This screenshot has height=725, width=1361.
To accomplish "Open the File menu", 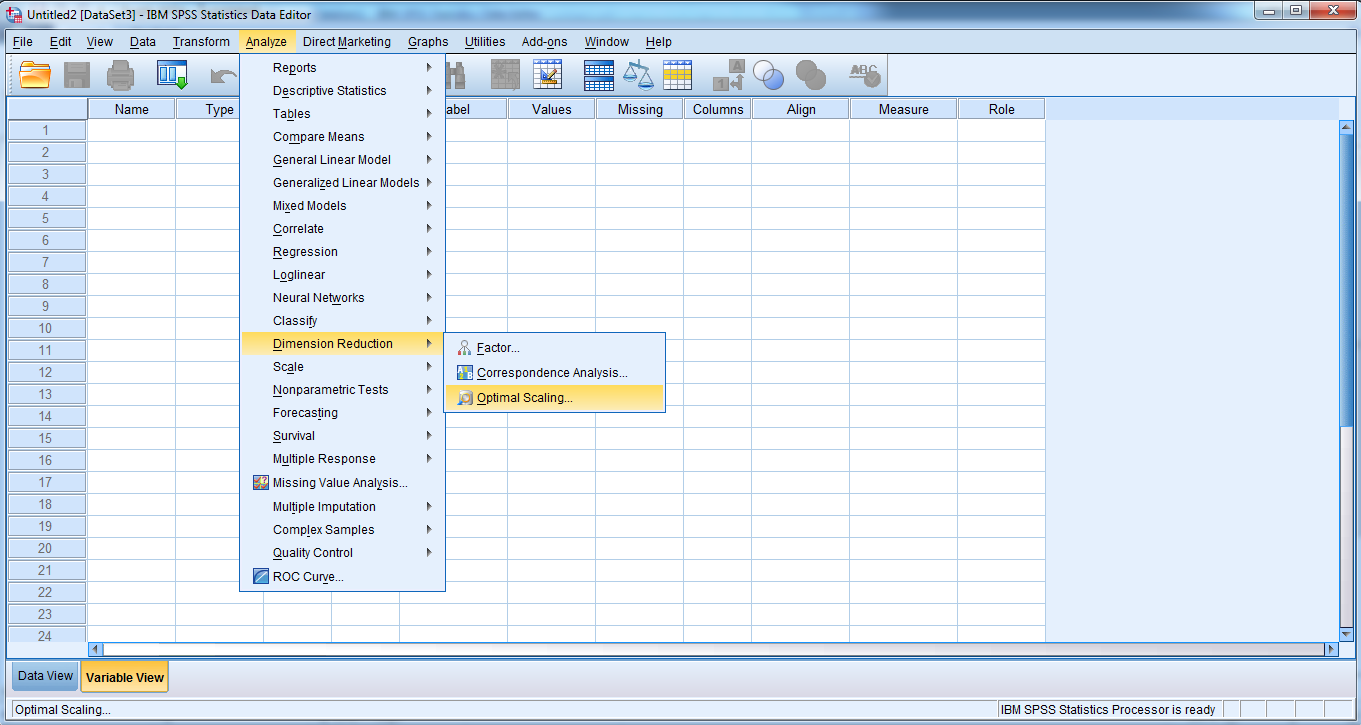I will 23,42.
